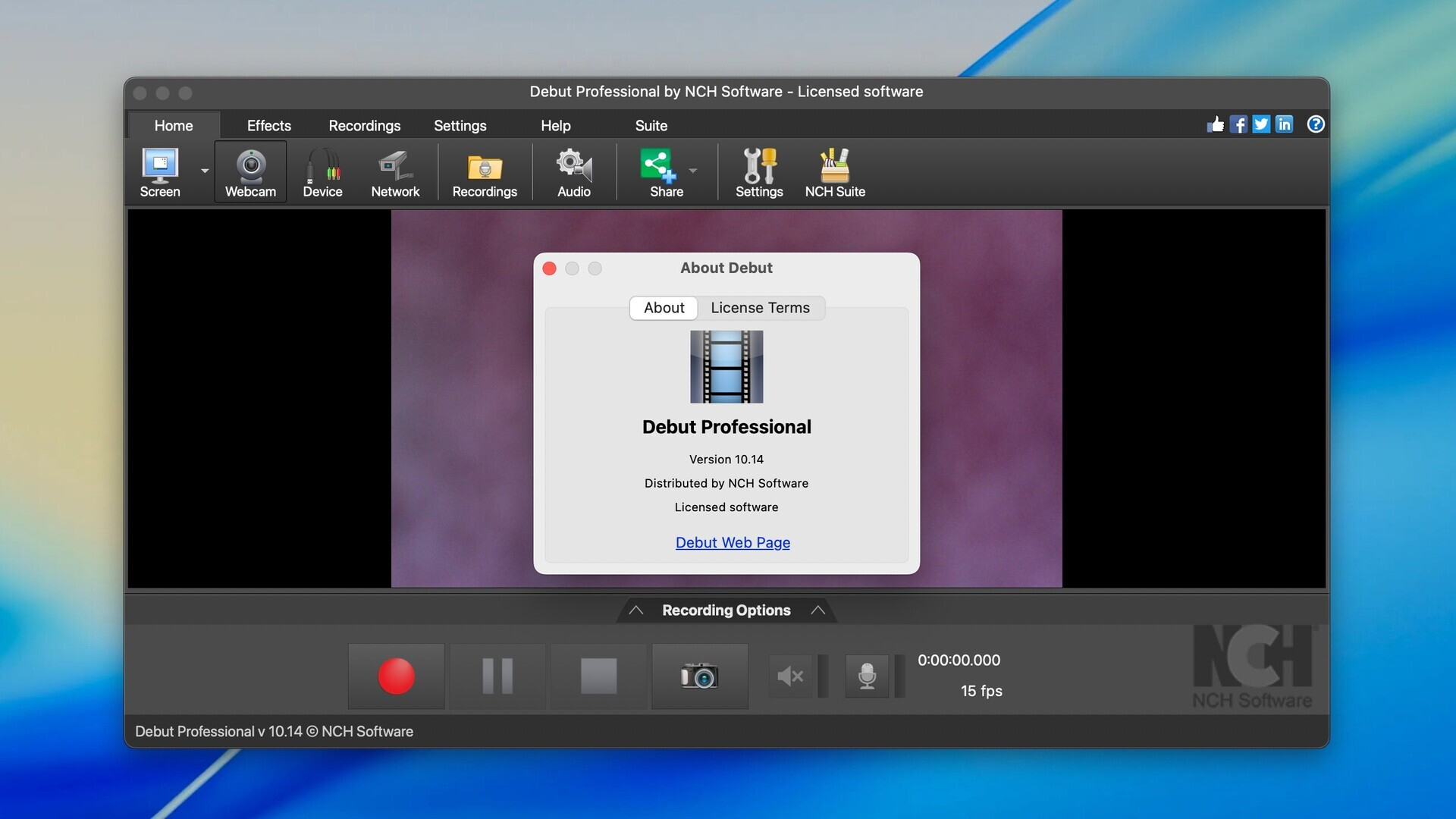Open the Settings menu tab
This screenshot has width=1456, height=819.
460,126
